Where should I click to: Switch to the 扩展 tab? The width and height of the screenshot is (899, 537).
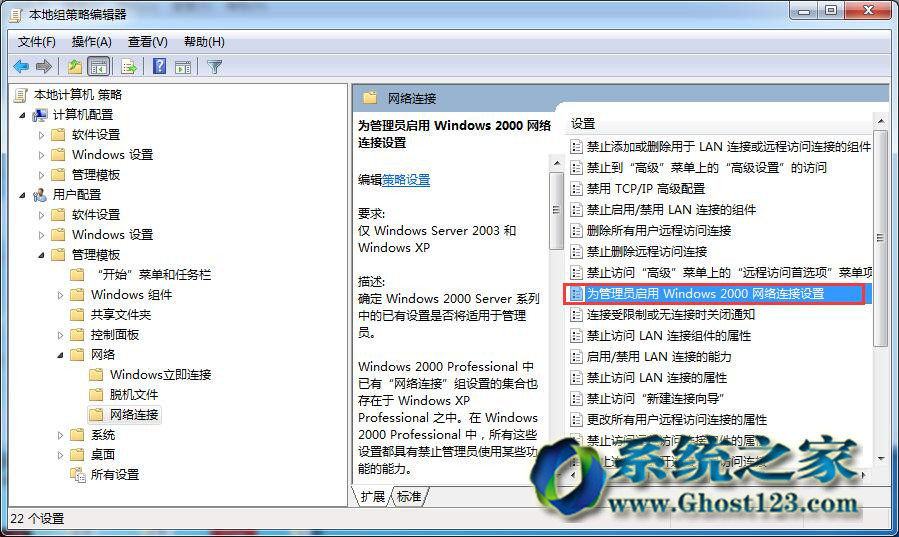pos(372,496)
